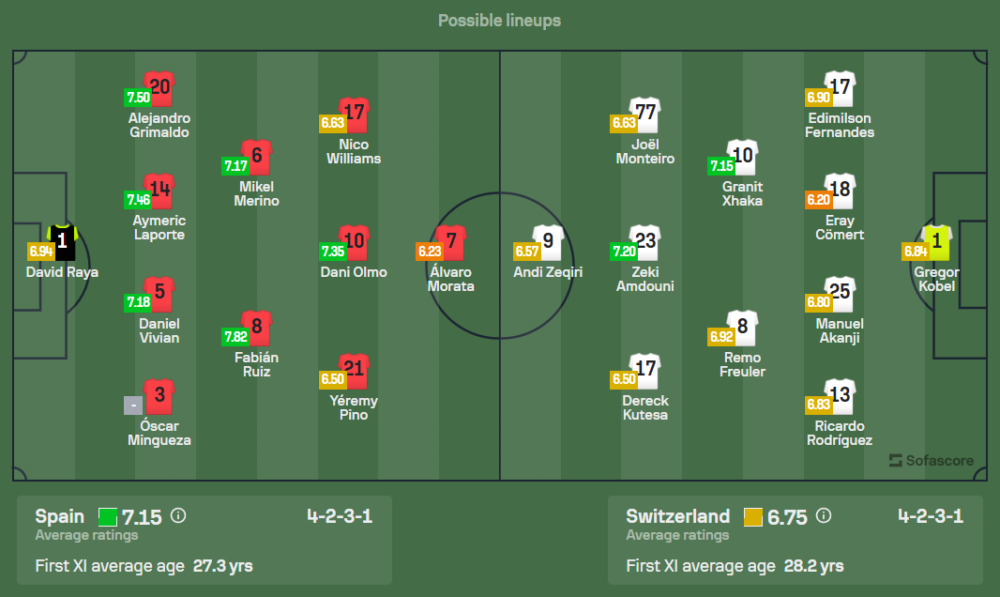Click Spain's green average rating square

click(x=107, y=517)
